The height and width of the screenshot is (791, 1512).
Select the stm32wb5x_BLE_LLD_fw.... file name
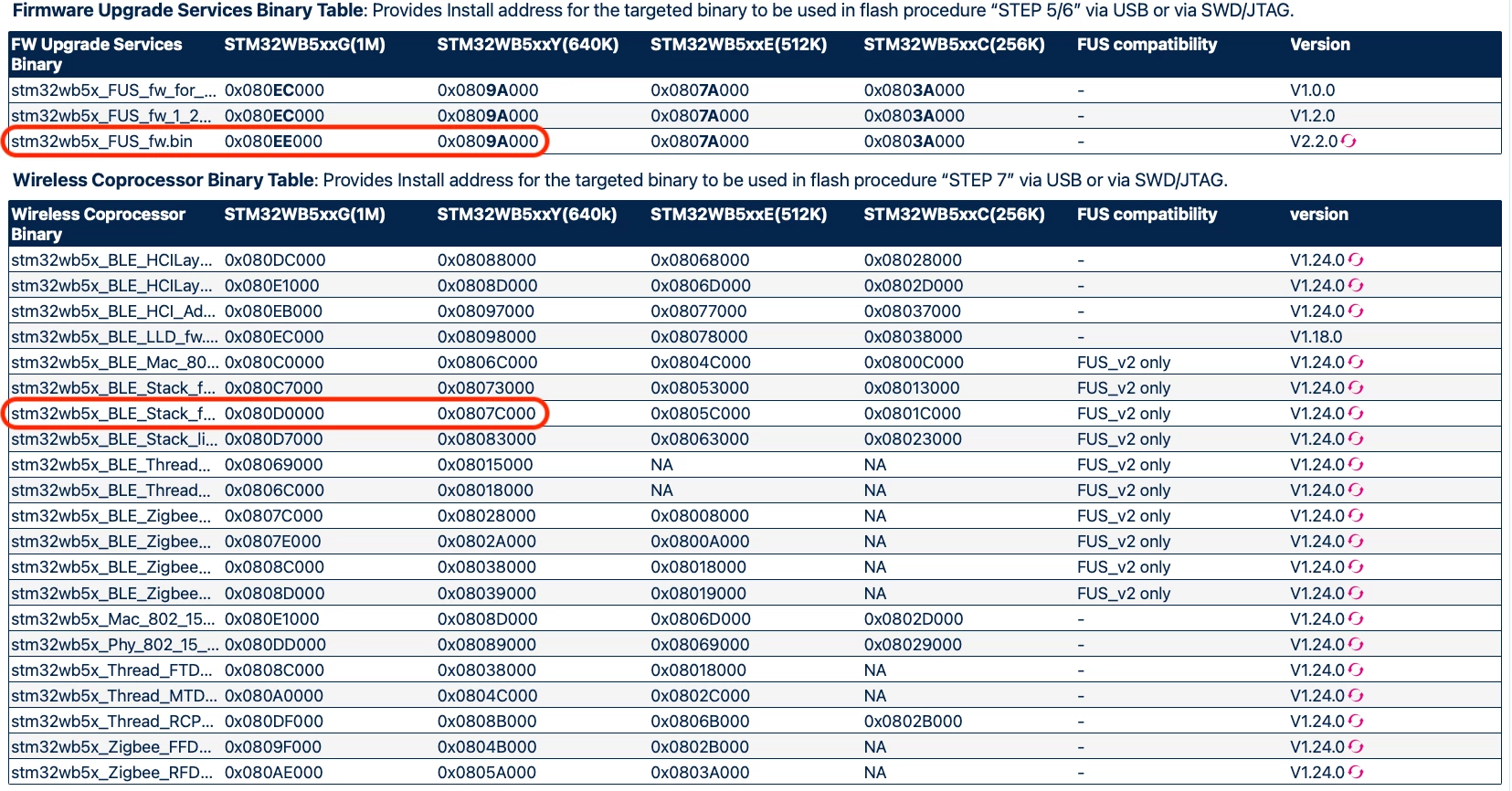115,336
